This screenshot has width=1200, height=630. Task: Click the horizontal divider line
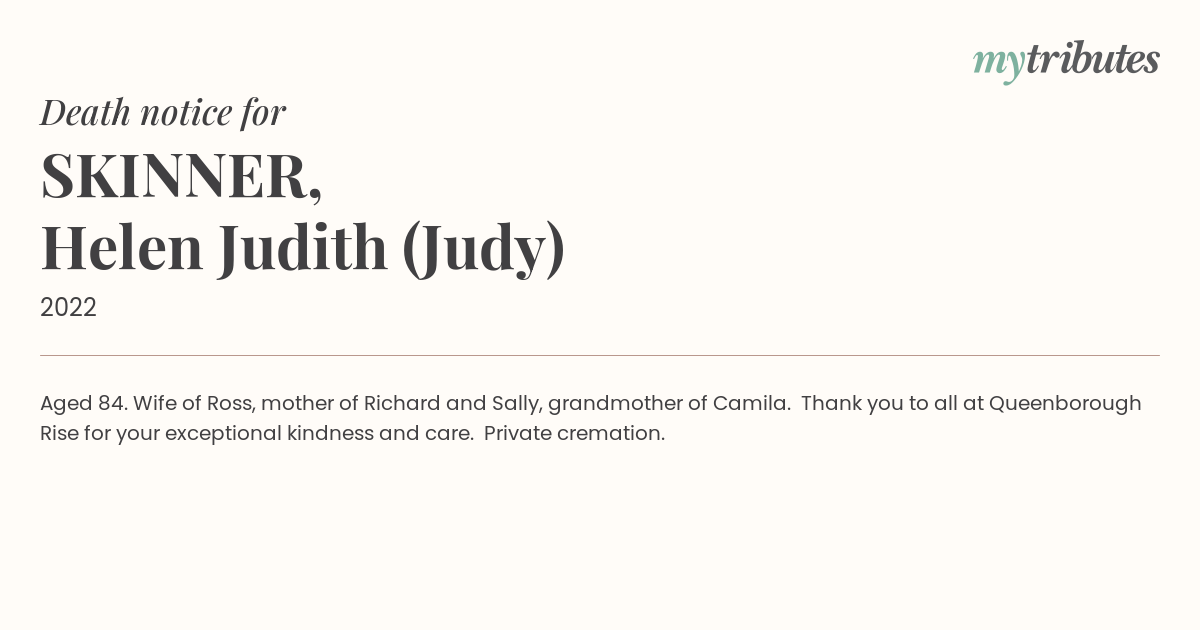[x=600, y=355]
